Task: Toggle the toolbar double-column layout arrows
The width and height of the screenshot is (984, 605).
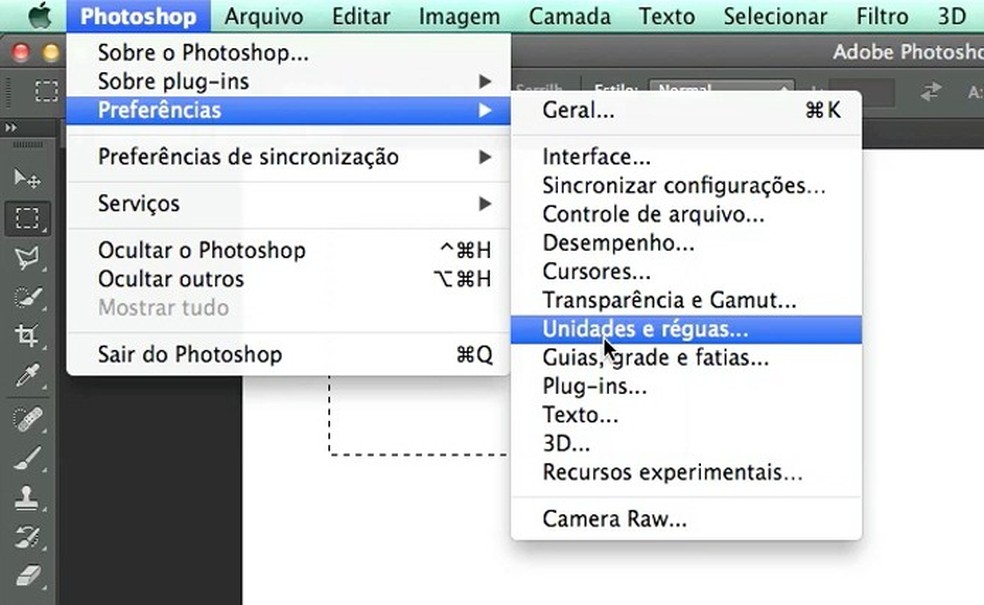Action: [x=11, y=128]
